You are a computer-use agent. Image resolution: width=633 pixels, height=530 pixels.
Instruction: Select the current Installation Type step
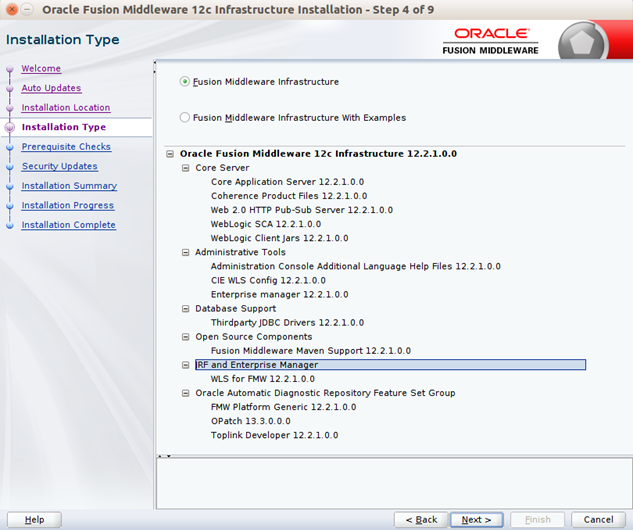click(x=64, y=127)
